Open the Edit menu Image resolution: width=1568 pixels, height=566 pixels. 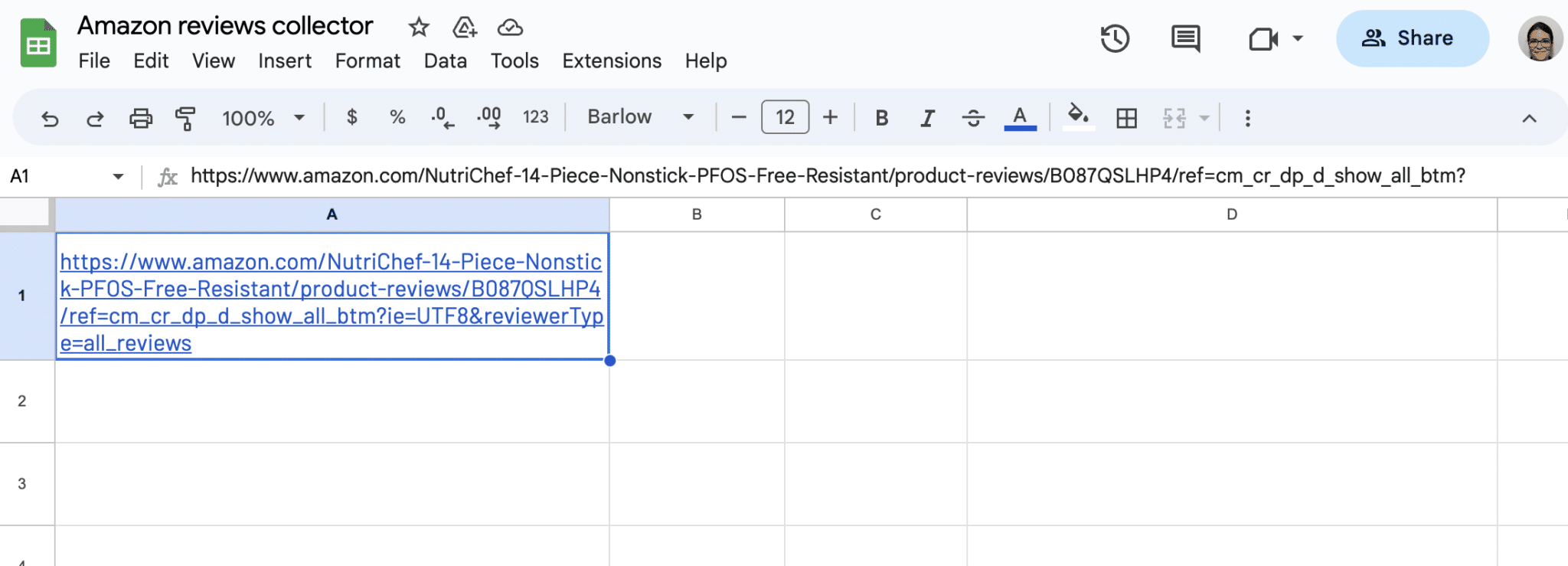click(151, 61)
